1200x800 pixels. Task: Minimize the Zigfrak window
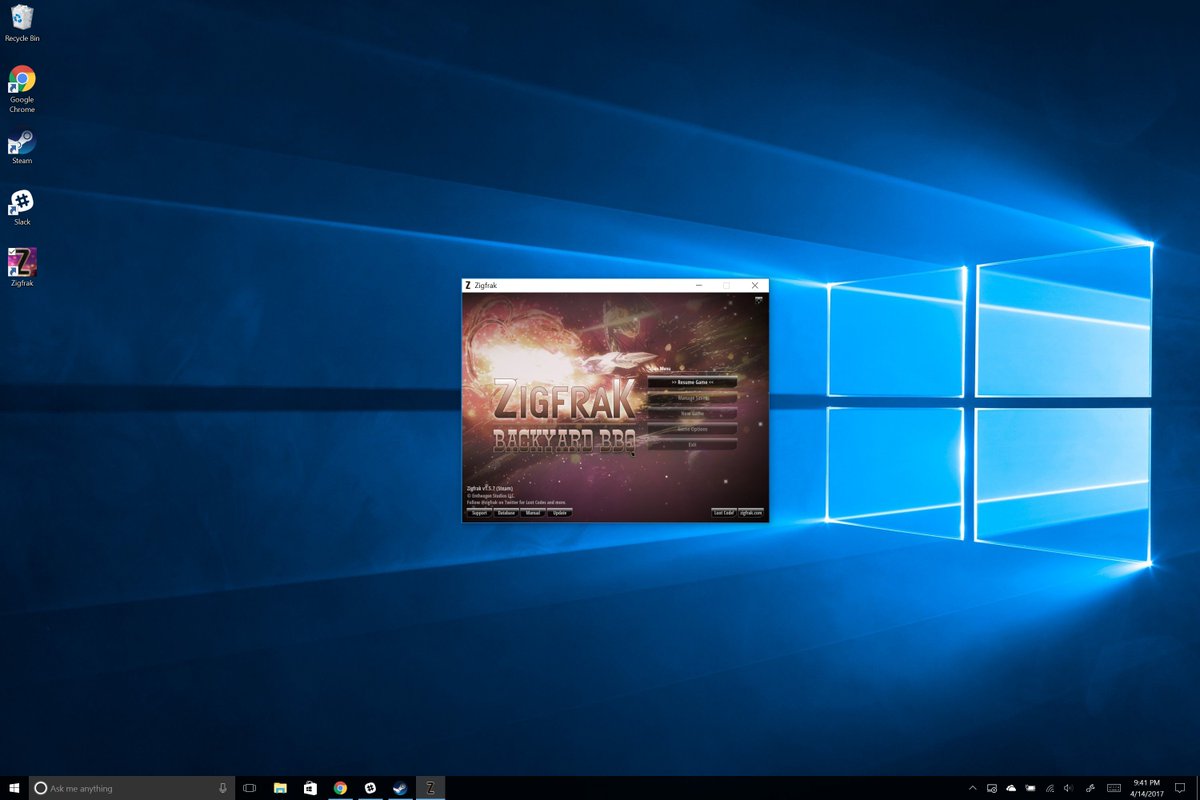tap(698, 285)
